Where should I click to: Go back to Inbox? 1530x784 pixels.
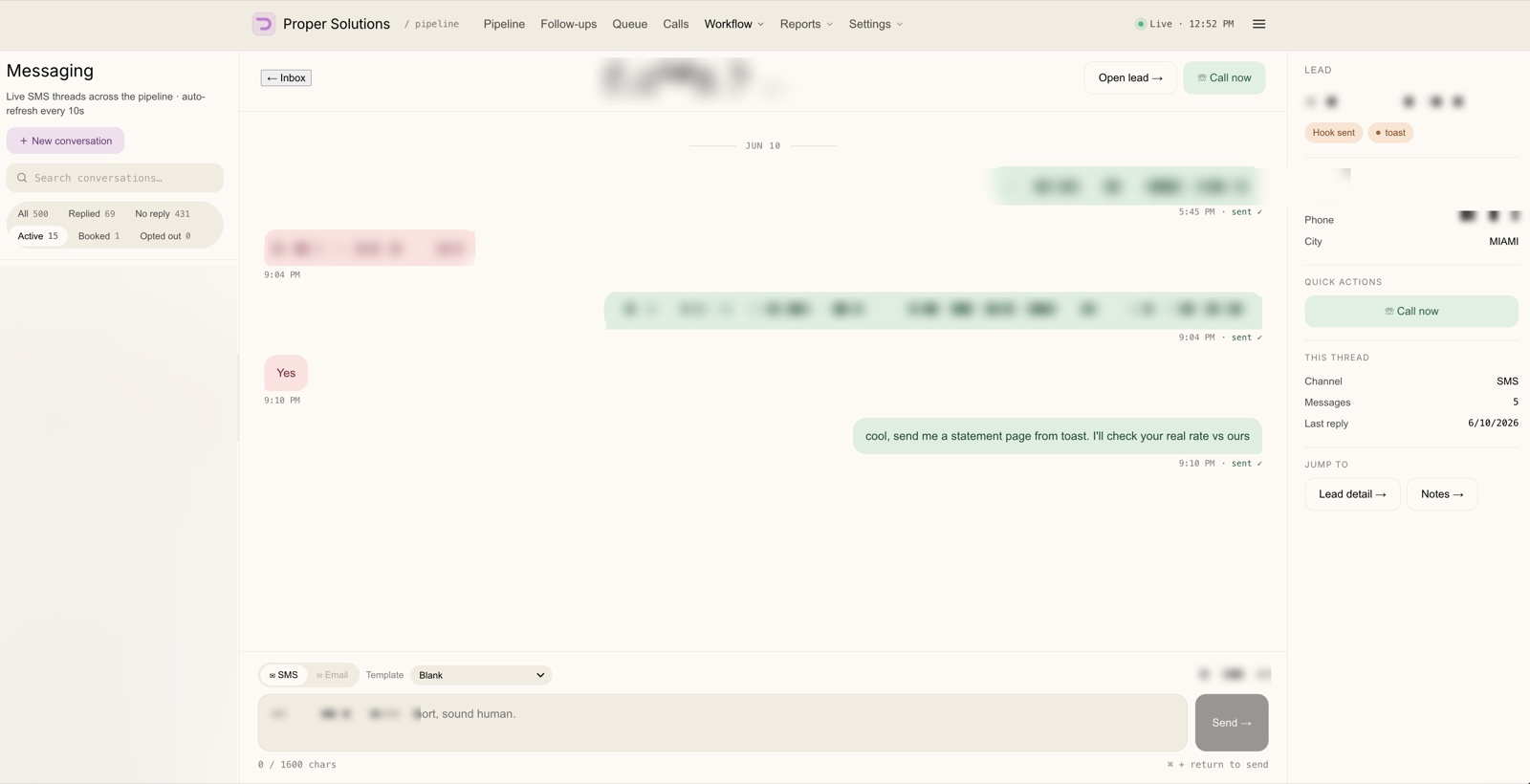click(x=286, y=77)
